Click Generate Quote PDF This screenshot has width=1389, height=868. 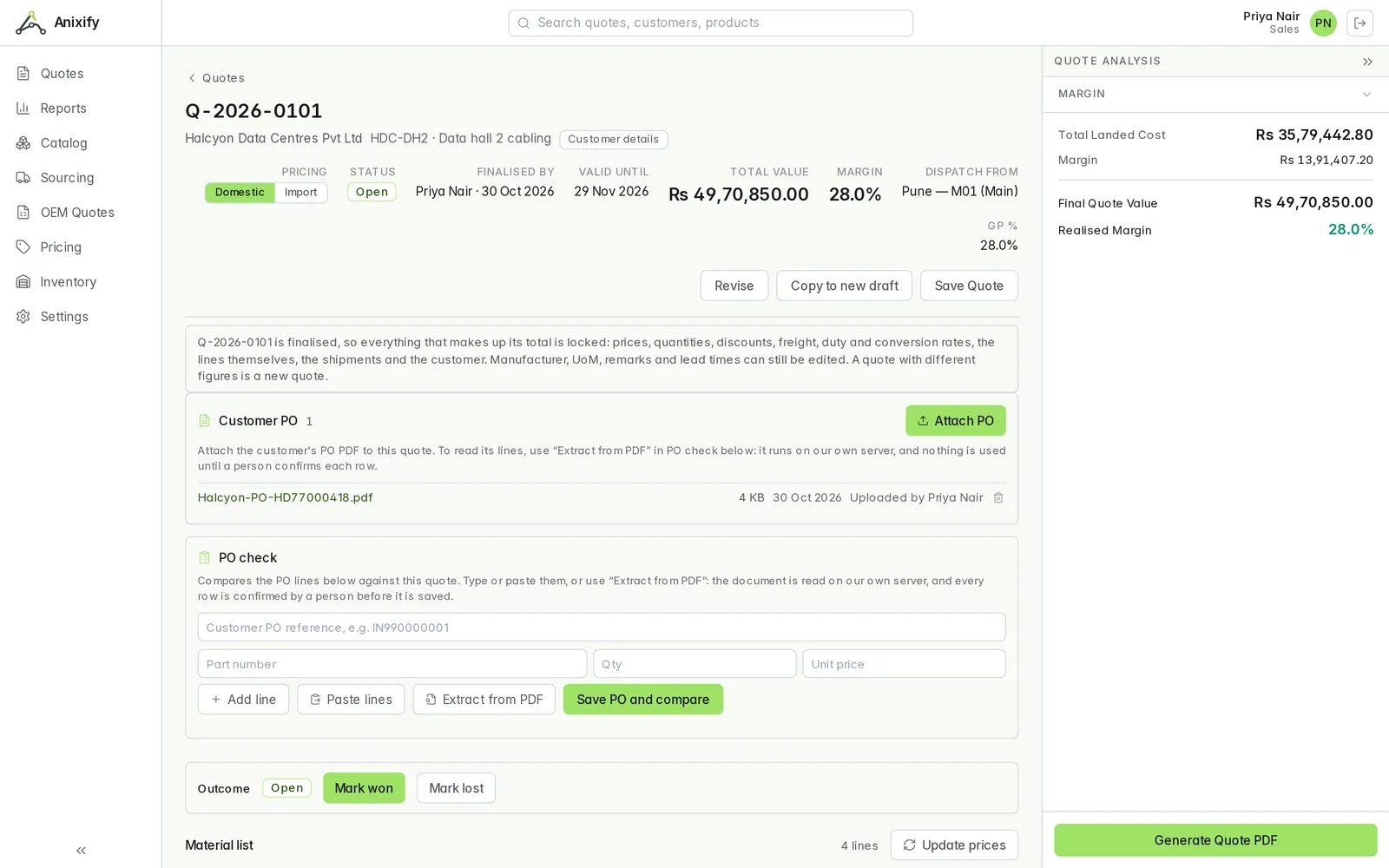click(1215, 840)
